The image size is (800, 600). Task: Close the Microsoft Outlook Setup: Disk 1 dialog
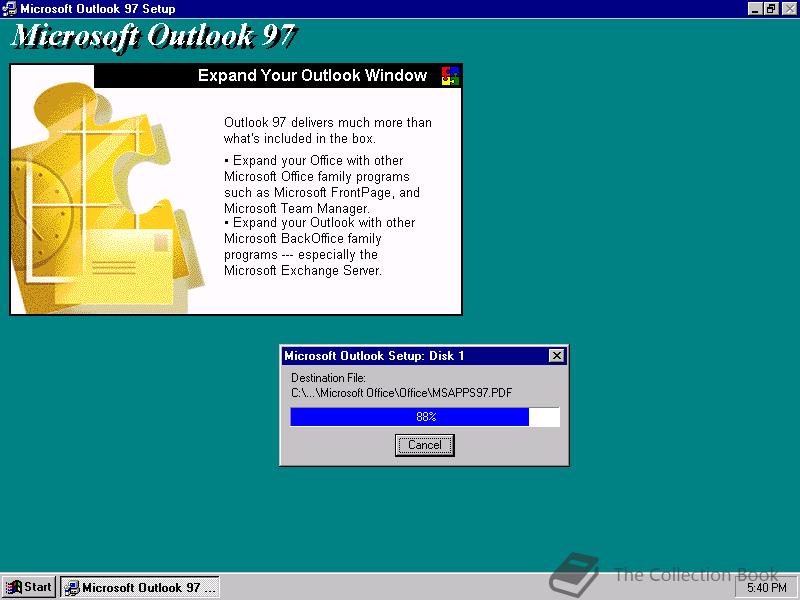[x=557, y=356]
